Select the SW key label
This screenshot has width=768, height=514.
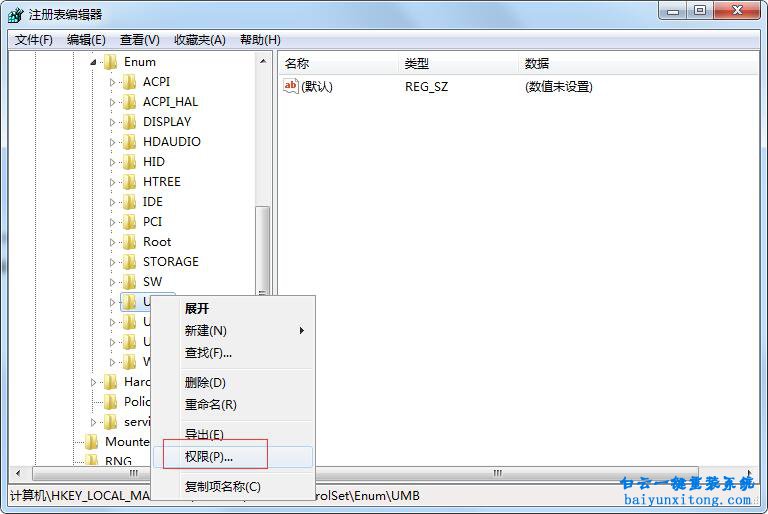[152, 282]
